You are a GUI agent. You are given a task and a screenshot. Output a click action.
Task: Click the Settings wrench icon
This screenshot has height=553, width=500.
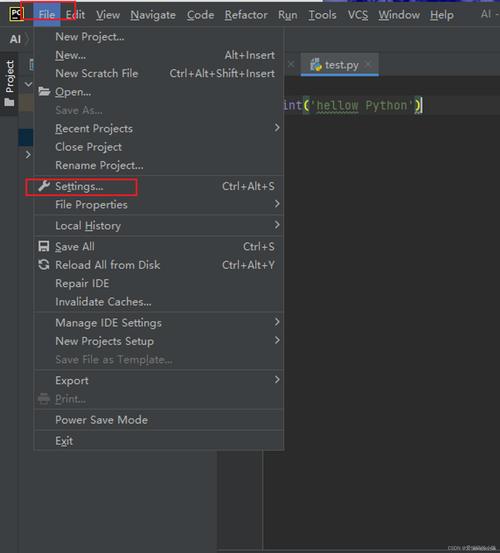[44, 186]
